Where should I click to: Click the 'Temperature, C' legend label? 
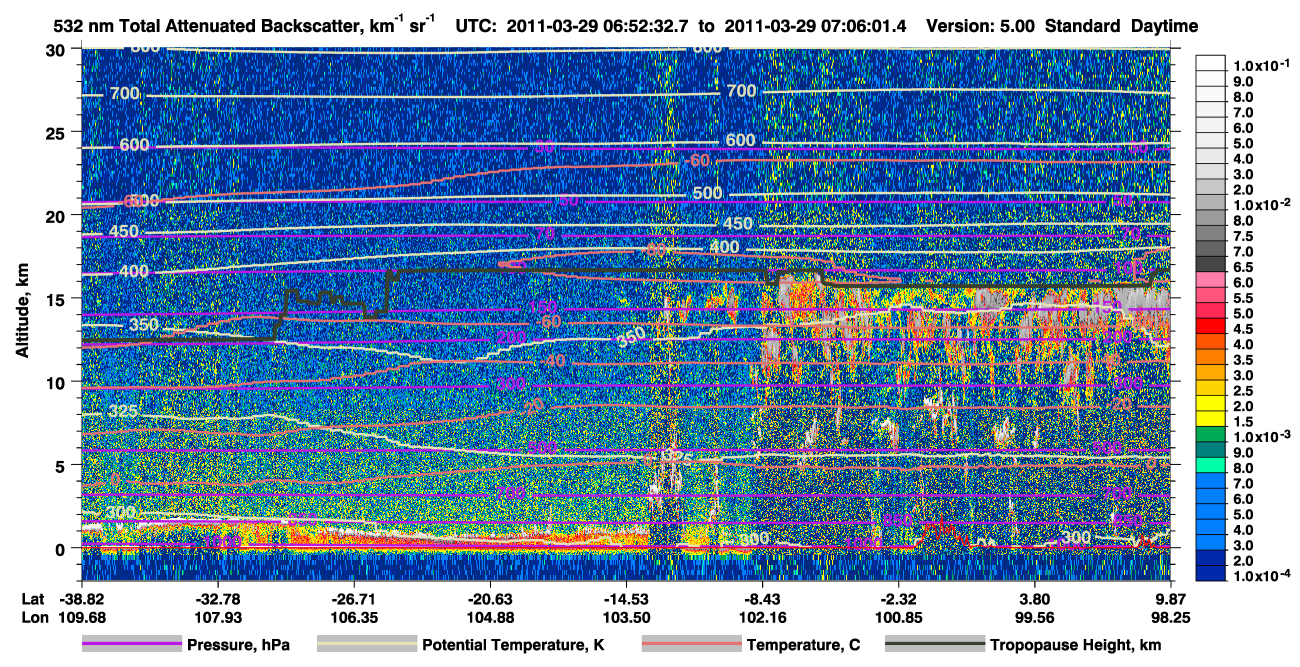pyautogui.click(x=803, y=645)
